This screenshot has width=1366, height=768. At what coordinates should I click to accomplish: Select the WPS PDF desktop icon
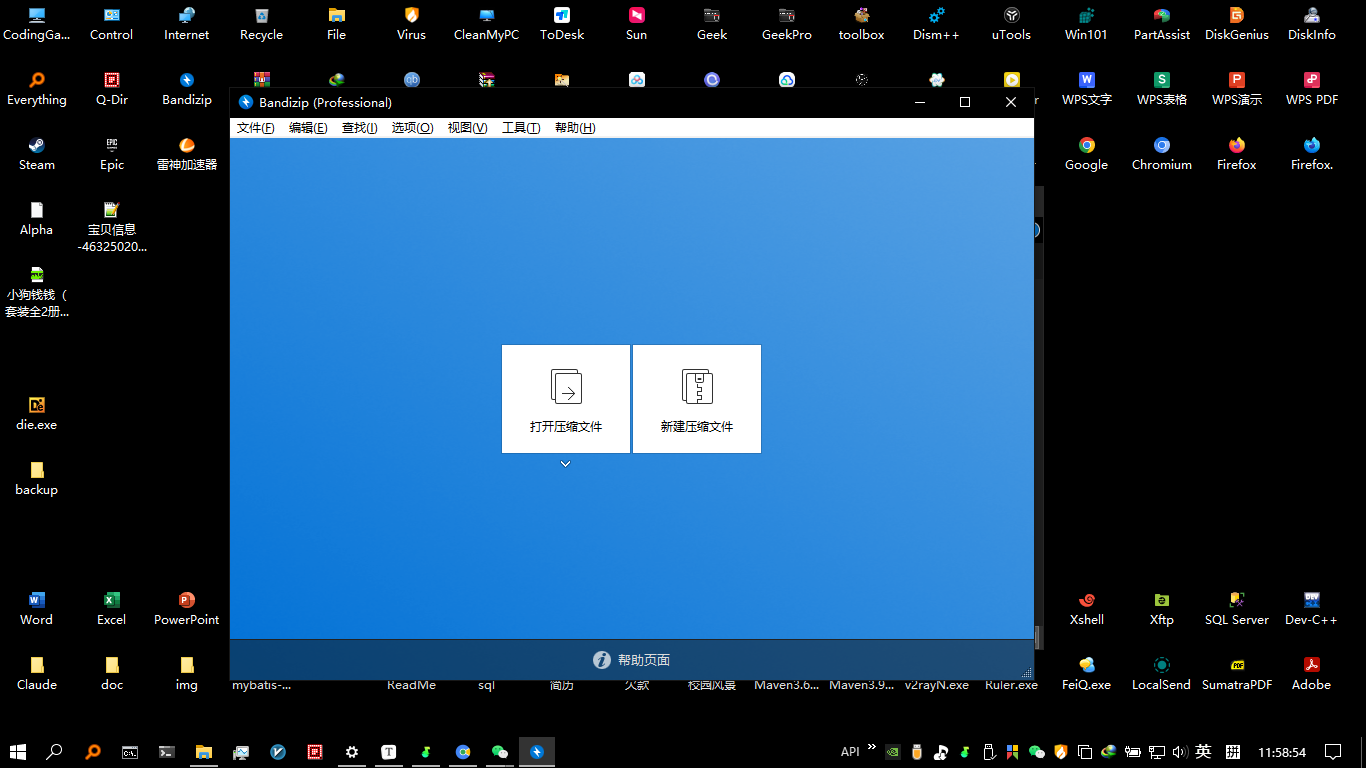click(x=1312, y=88)
